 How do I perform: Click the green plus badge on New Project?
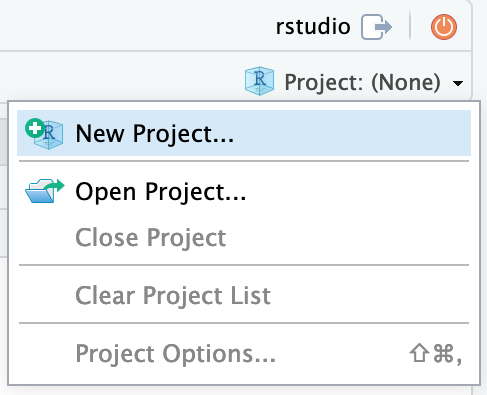tap(35, 128)
